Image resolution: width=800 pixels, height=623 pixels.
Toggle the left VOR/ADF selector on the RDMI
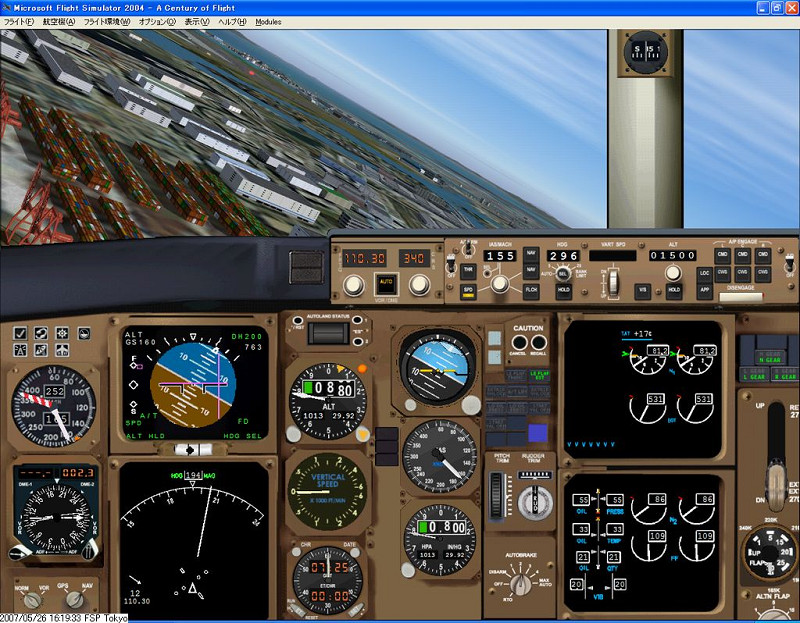click(x=19, y=552)
